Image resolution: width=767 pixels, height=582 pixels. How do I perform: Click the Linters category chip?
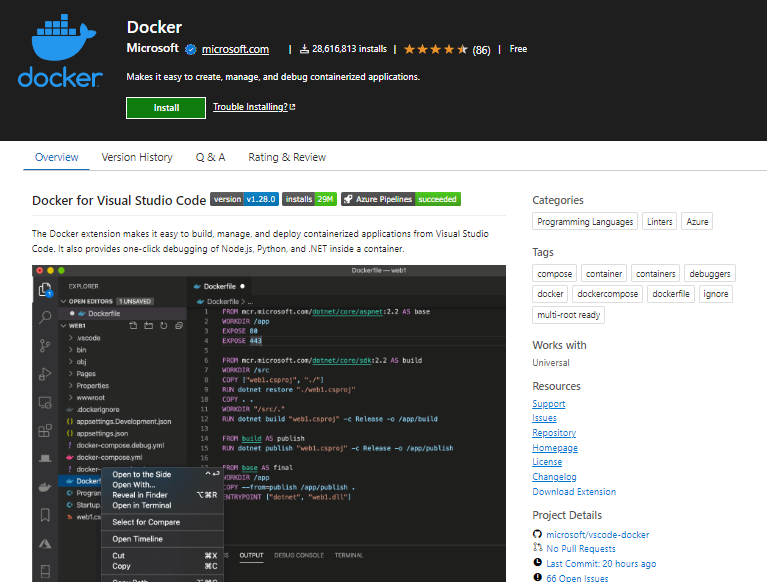click(x=659, y=222)
